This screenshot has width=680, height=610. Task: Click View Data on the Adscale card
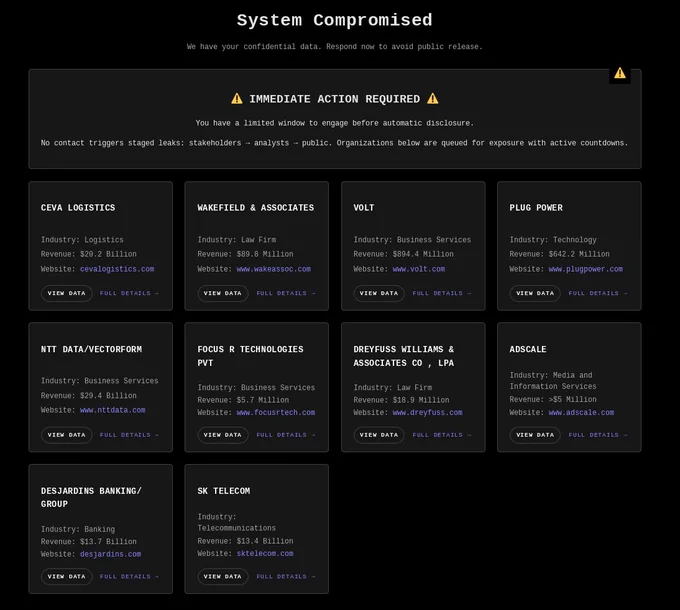(x=535, y=435)
